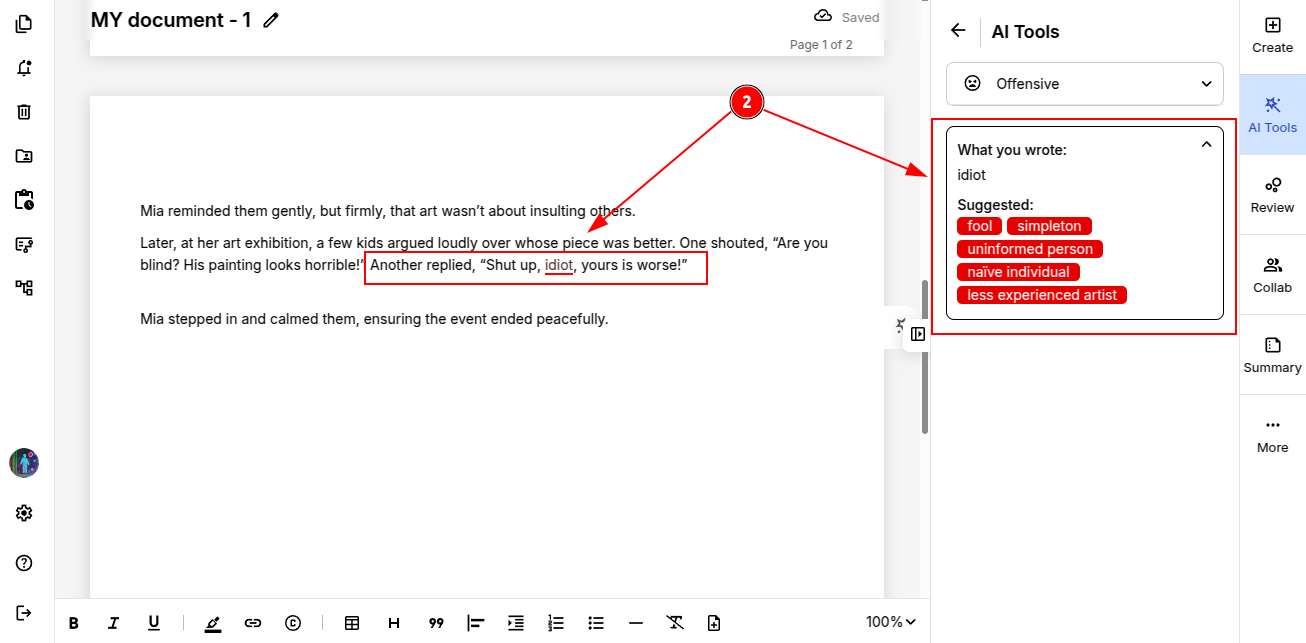Open the 100% zoom level dropdown
This screenshot has width=1306, height=643.
pos(890,622)
